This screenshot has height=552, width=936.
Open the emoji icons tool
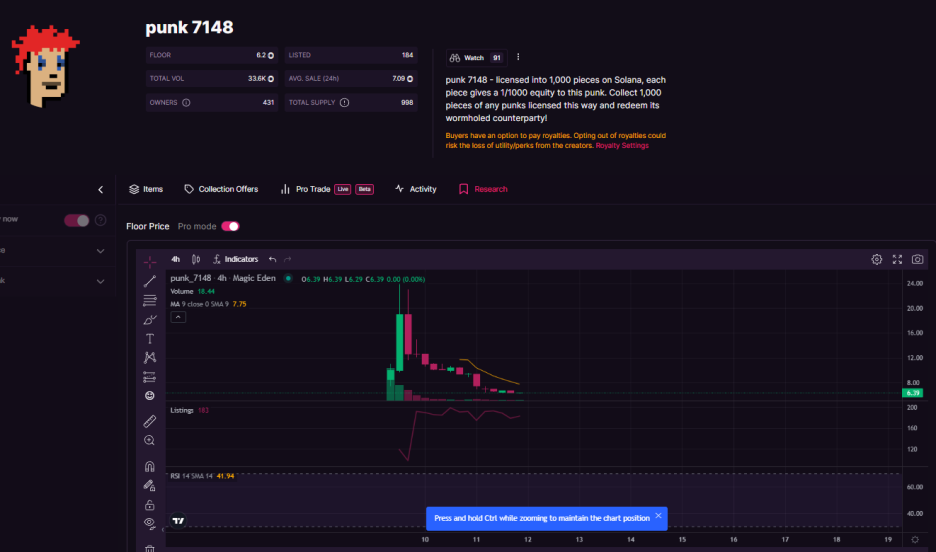(150, 396)
